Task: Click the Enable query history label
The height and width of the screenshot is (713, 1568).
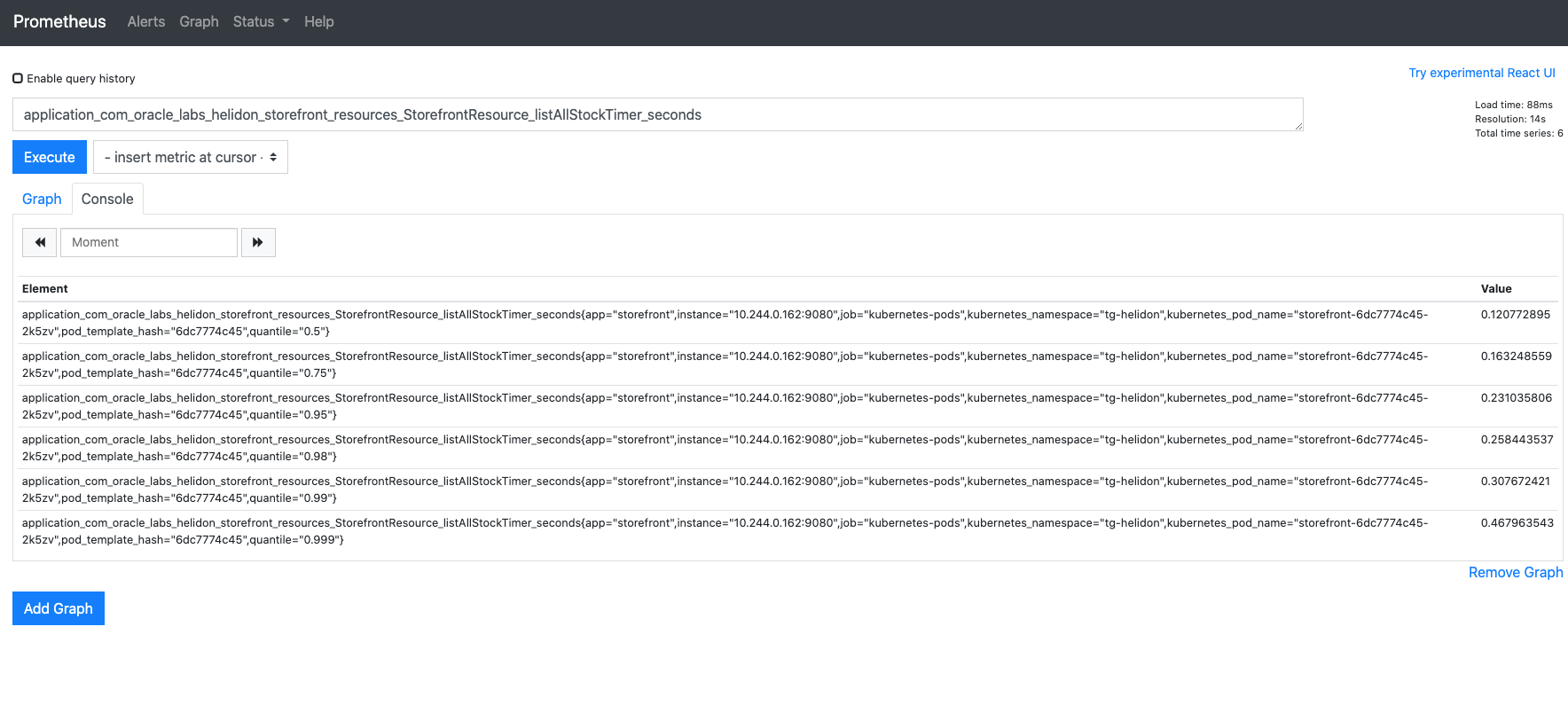Action: [81, 78]
